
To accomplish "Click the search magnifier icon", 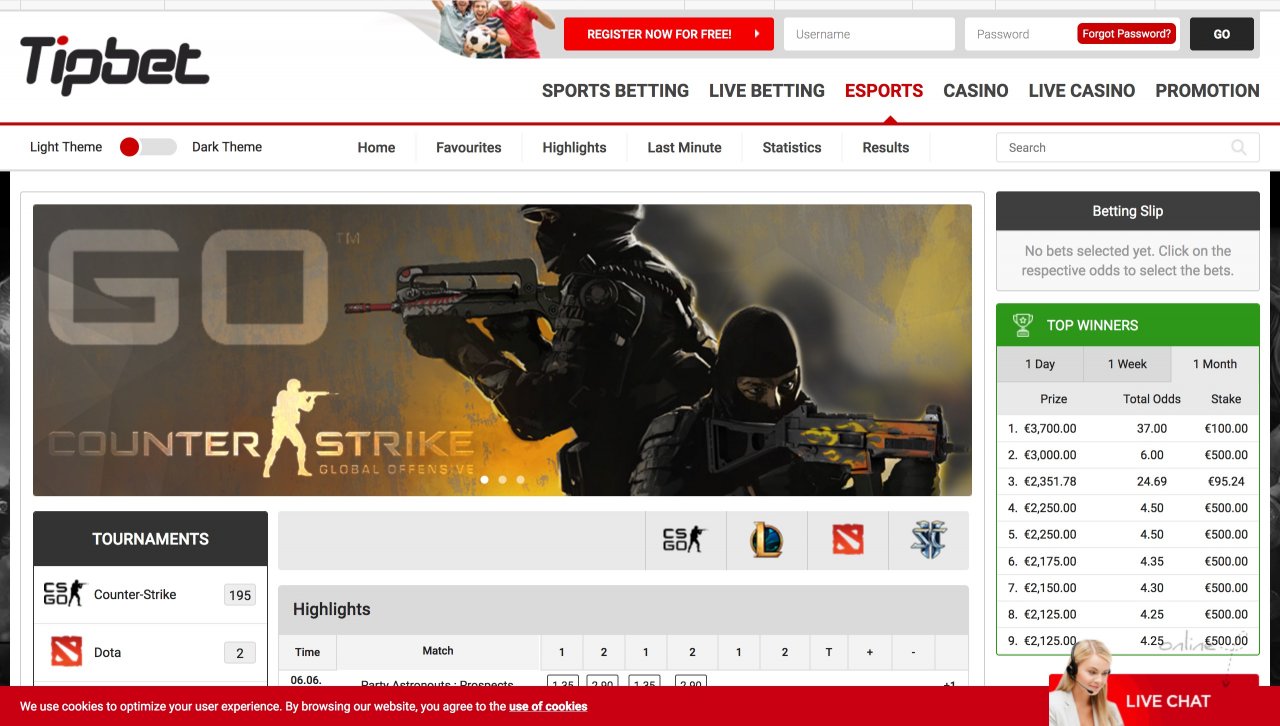I will (x=1238, y=148).
